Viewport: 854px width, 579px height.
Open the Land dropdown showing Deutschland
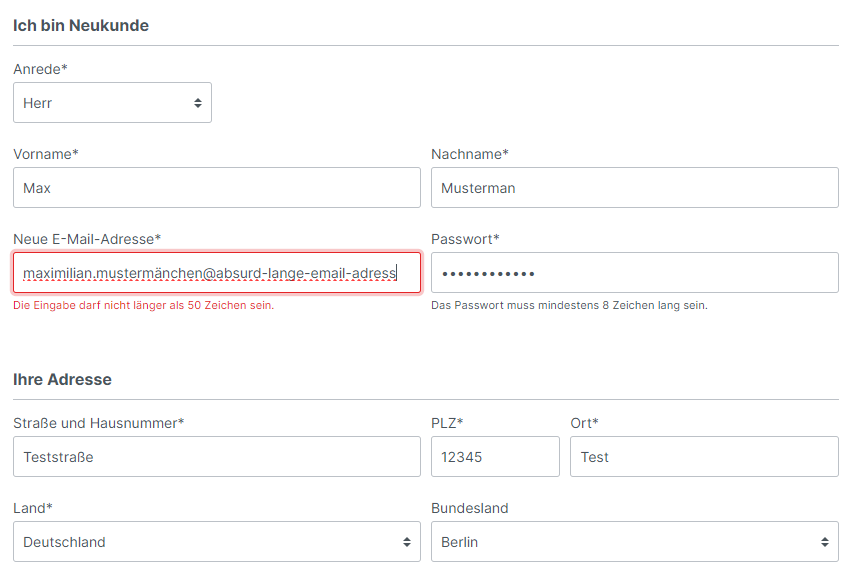(217, 541)
